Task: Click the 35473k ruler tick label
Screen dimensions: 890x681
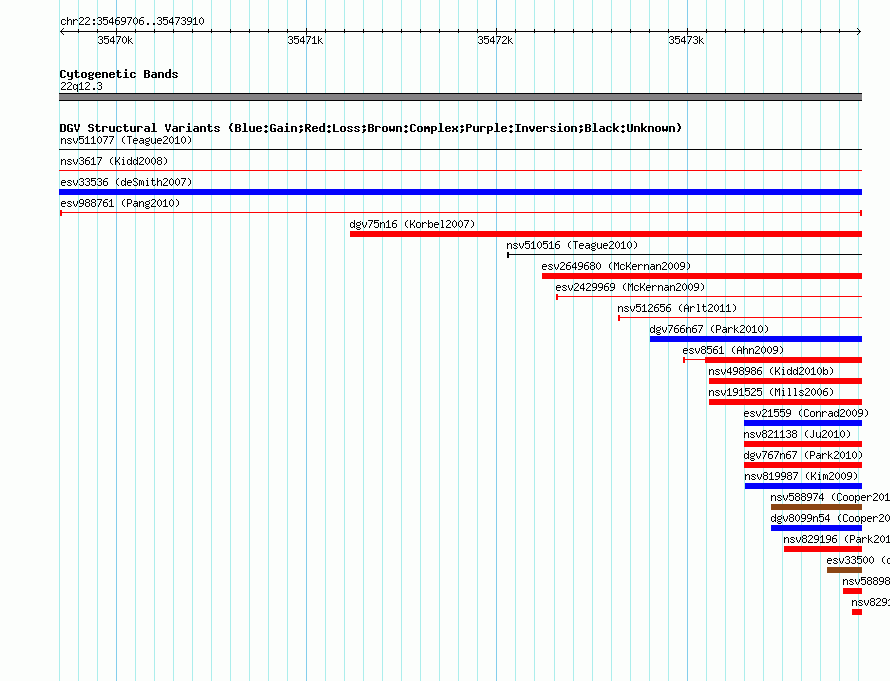Action: point(686,40)
